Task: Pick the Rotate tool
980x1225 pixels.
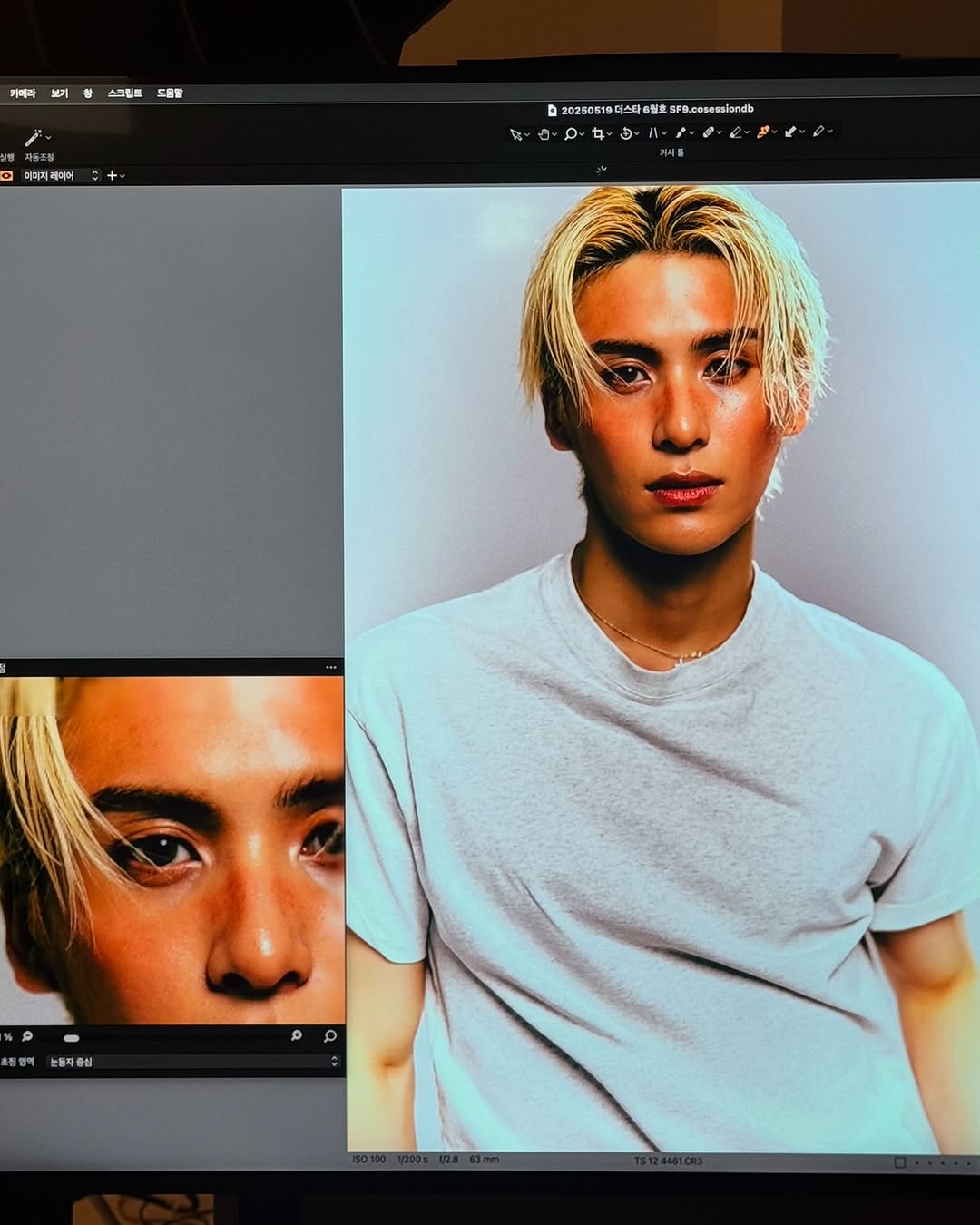Action: [625, 134]
